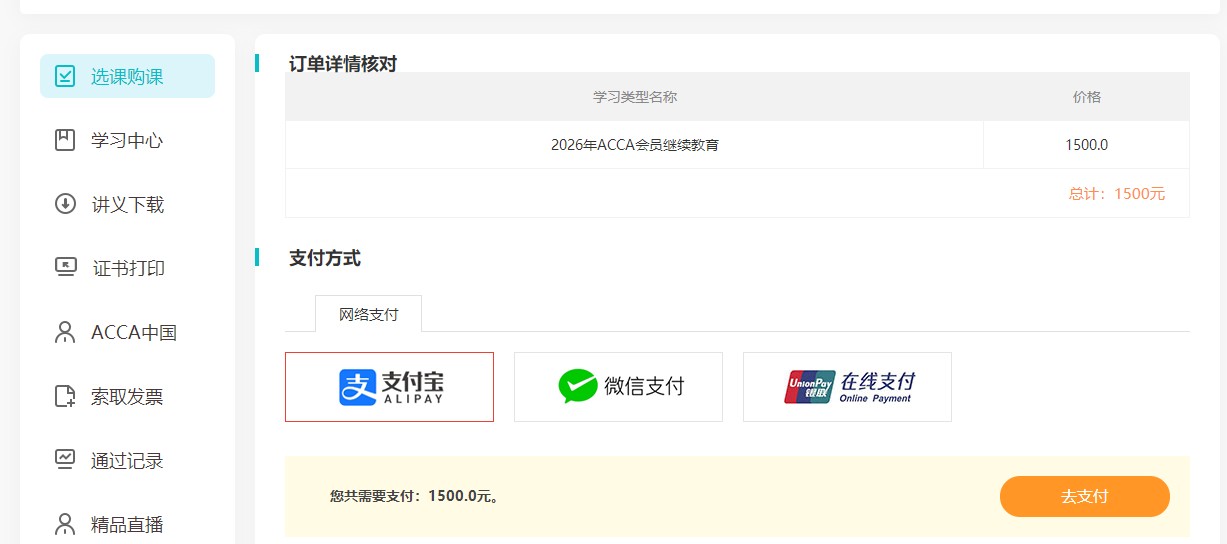This screenshot has width=1227, height=544.
Task: Click the 学习类型名称 column header
Action: point(634,97)
